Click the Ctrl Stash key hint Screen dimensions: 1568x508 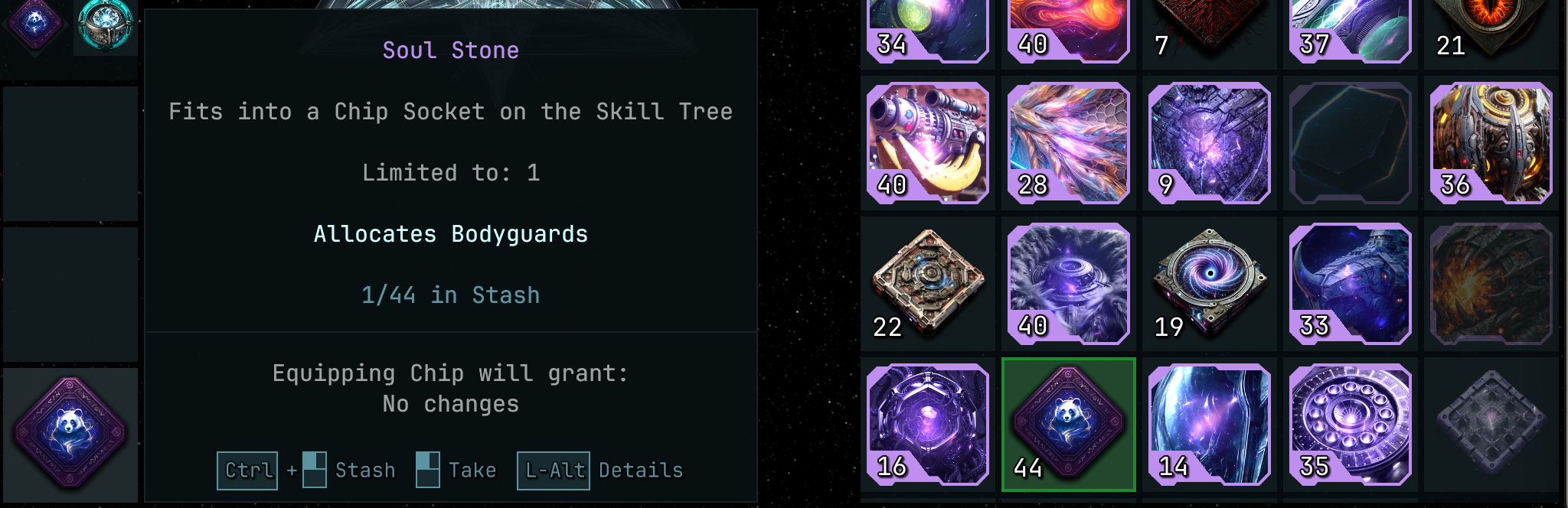tap(306, 470)
